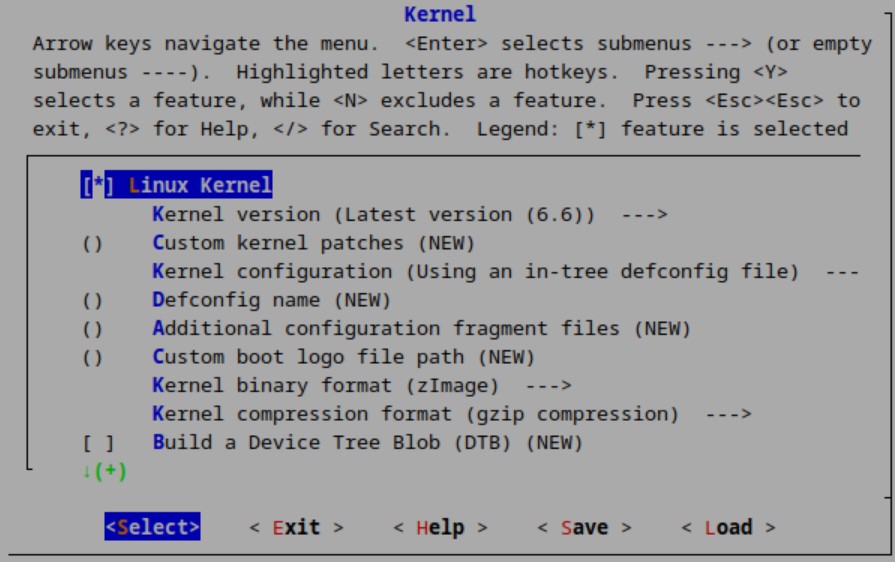Open Kernel version submenu
Viewport: 895px width, 562px height.
point(374,215)
